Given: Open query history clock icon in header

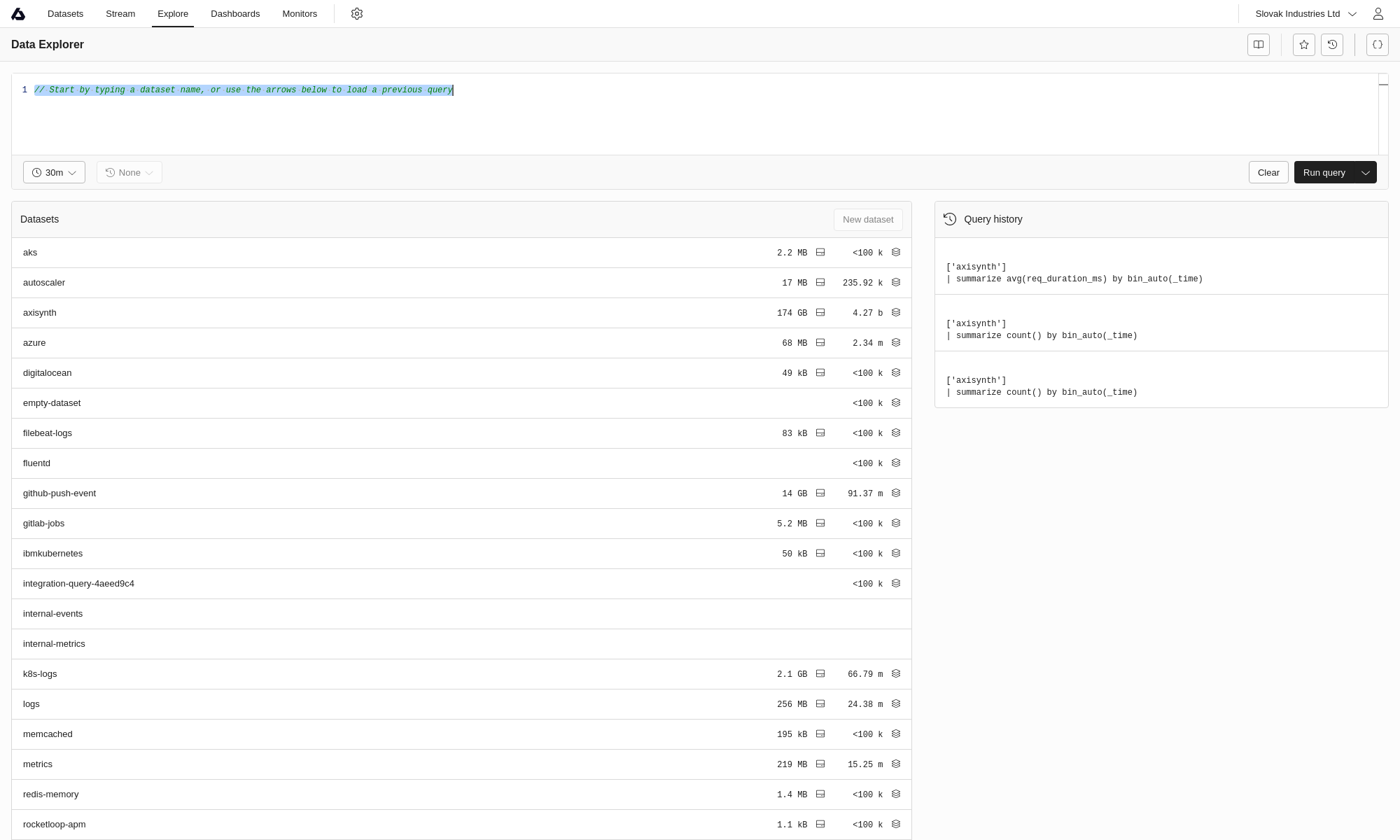Looking at the screenshot, I should [x=1332, y=45].
